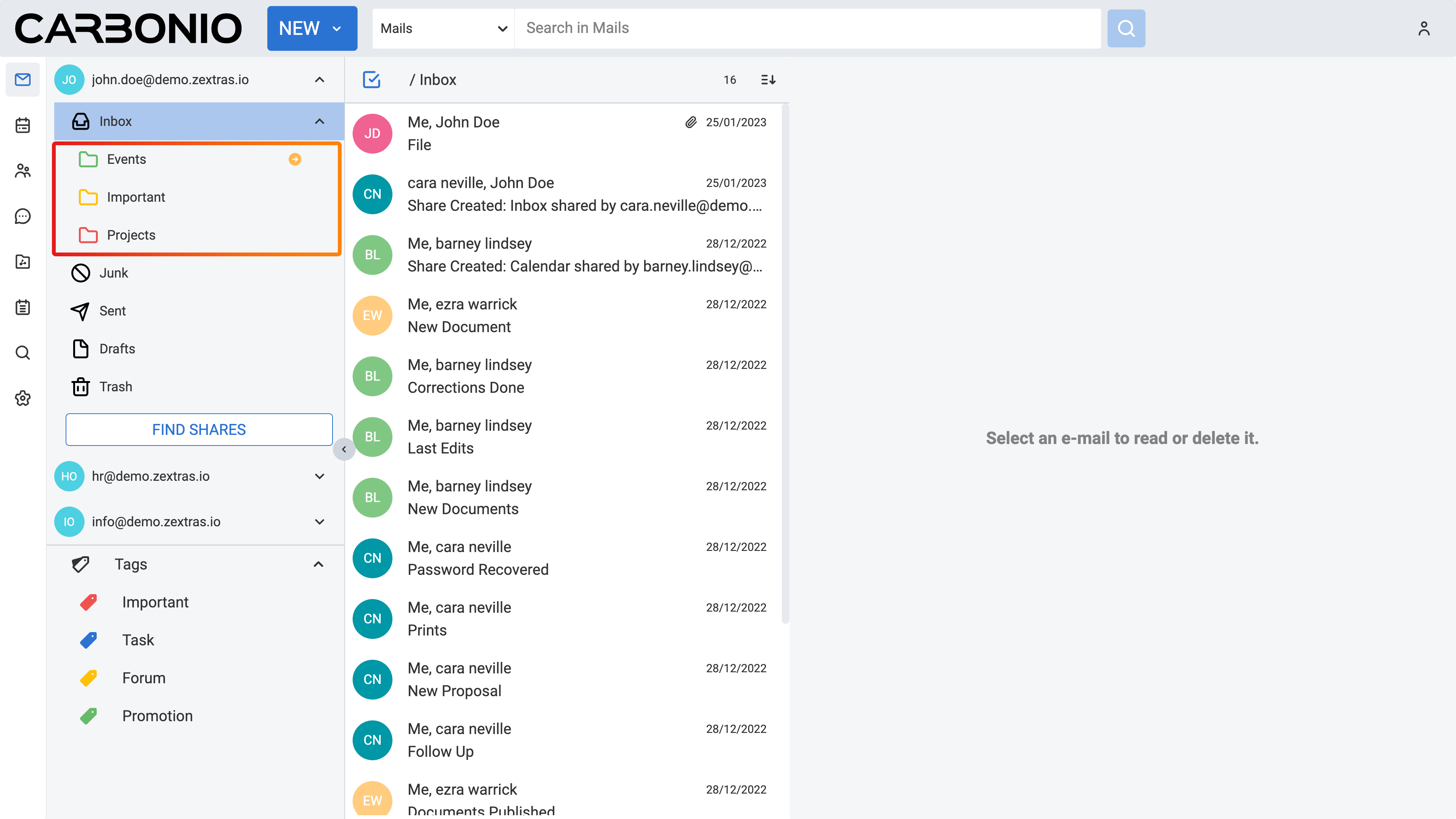
Task: Expand the hr@demo.zextras.io account
Action: pos(319,476)
